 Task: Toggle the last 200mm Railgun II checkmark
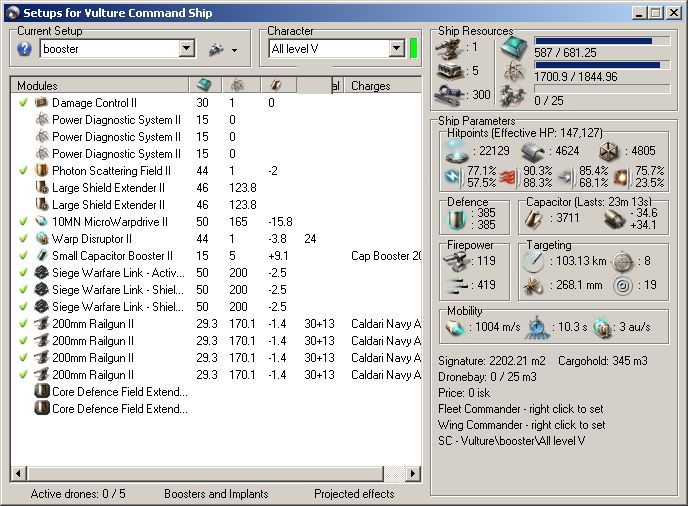pyautogui.click(x=23, y=374)
